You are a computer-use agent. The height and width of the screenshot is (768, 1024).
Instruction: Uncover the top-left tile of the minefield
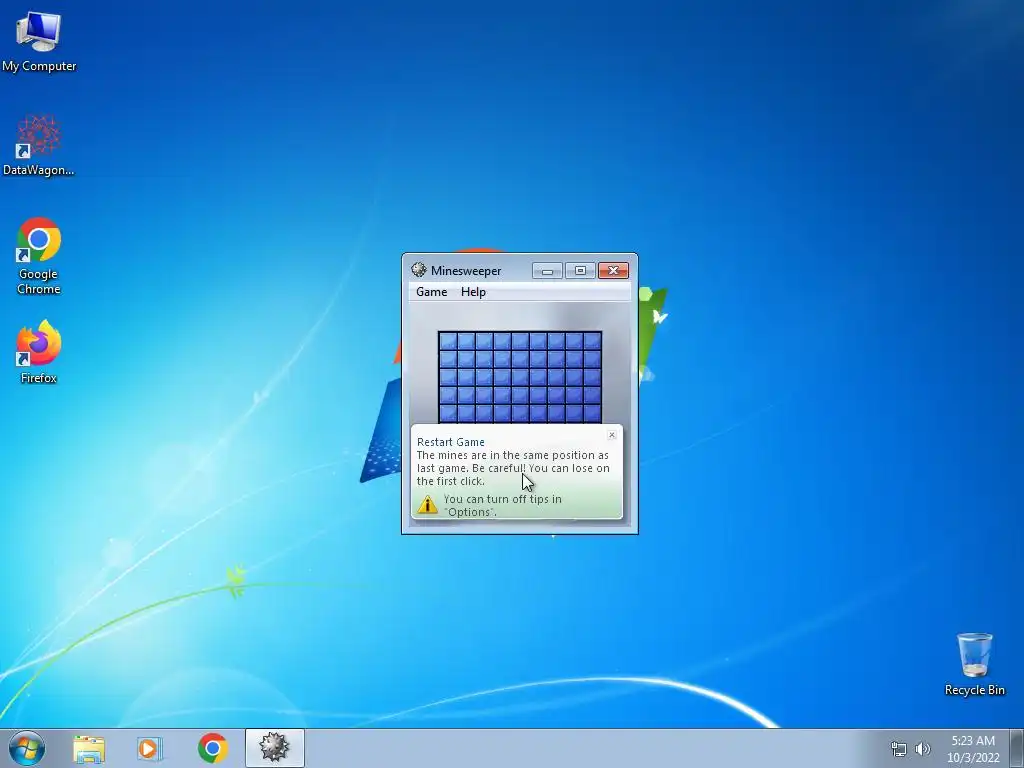(448, 341)
